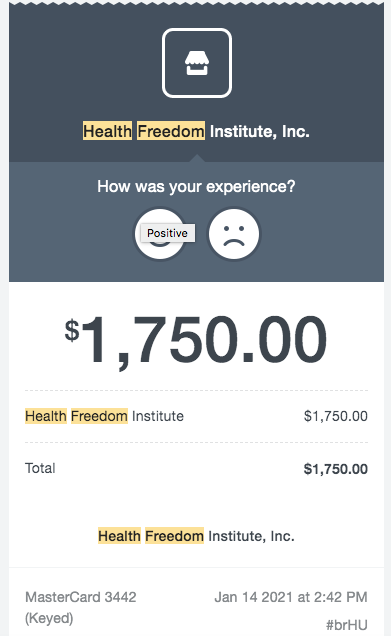391x636 pixels.
Task: Open the footer Health Freedom Institute, Inc. name
Action: (196, 536)
